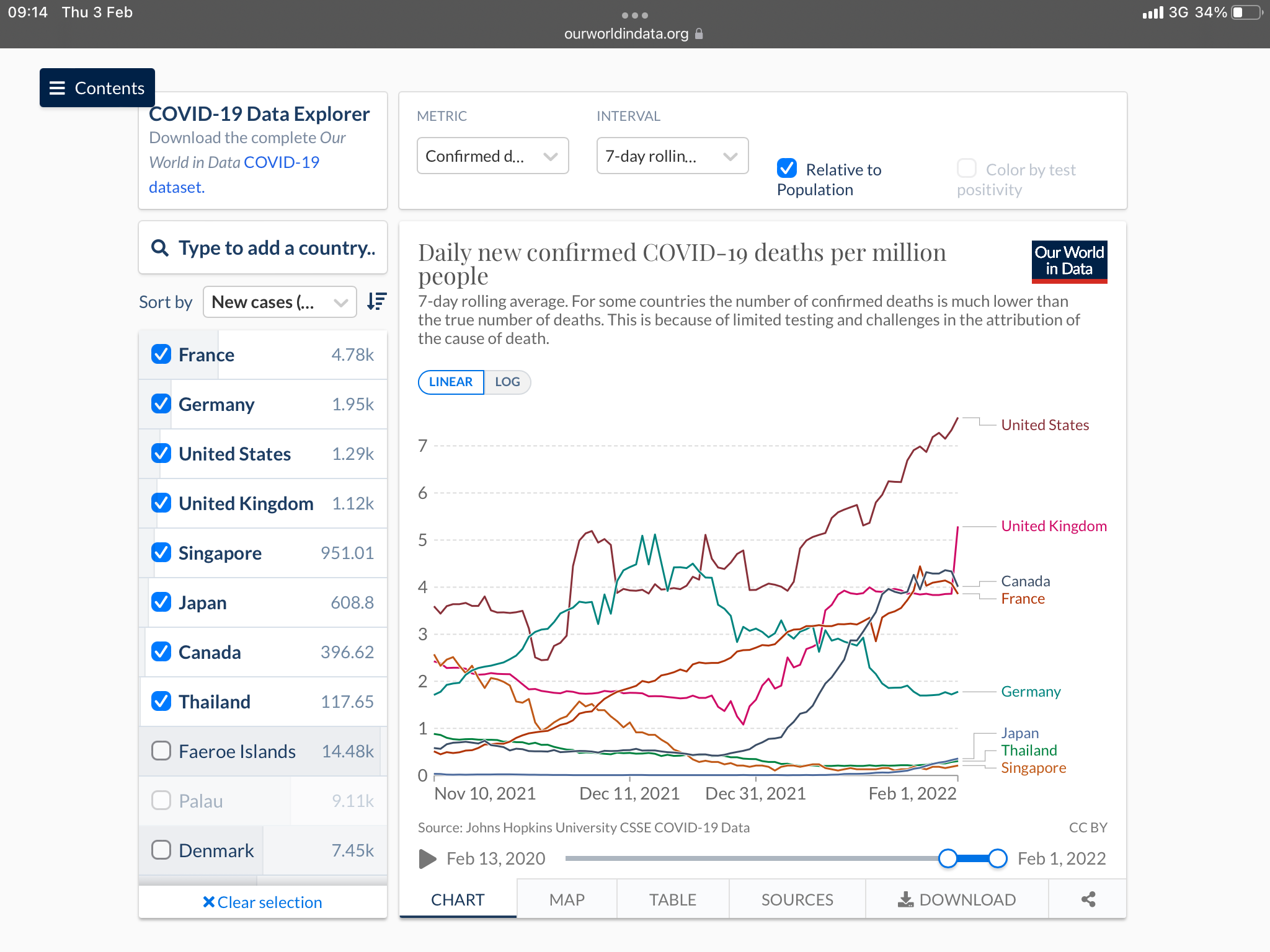
Task: Switch to the MAP tab
Action: pyautogui.click(x=567, y=899)
